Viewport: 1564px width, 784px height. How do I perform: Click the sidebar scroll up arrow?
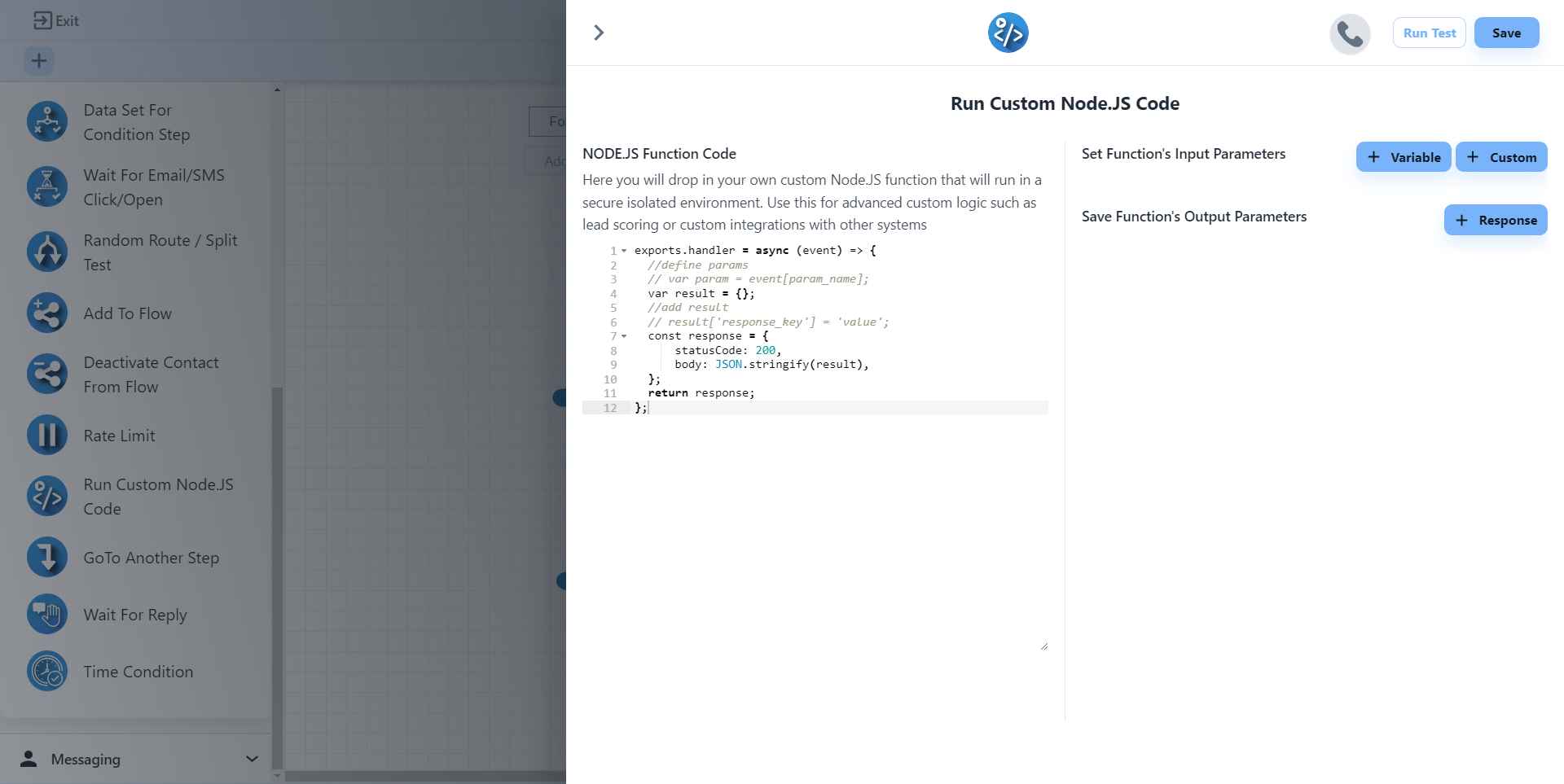pyautogui.click(x=277, y=90)
